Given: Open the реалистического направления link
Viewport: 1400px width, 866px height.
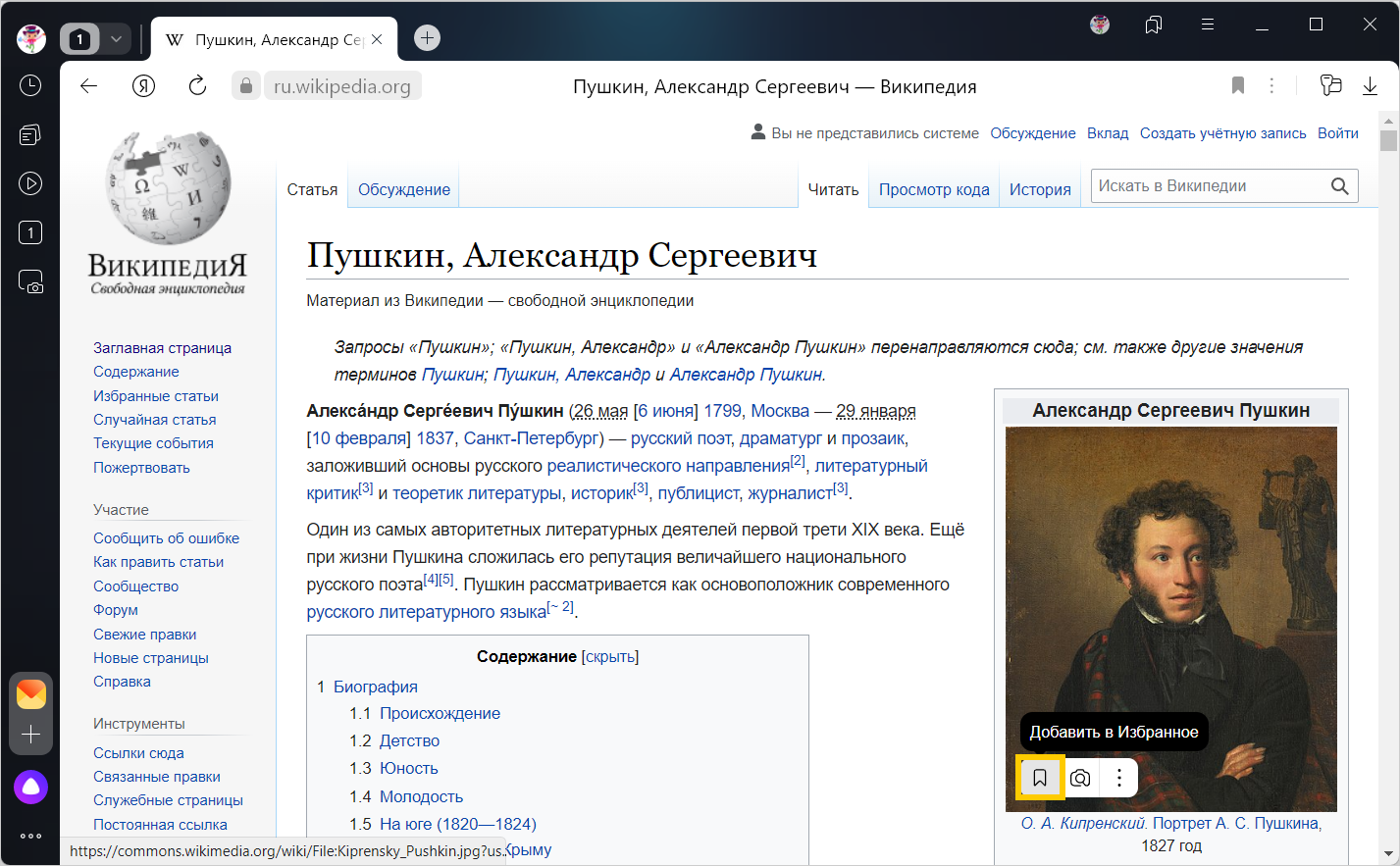Looking at the screenshot, I should click(668, 466).
